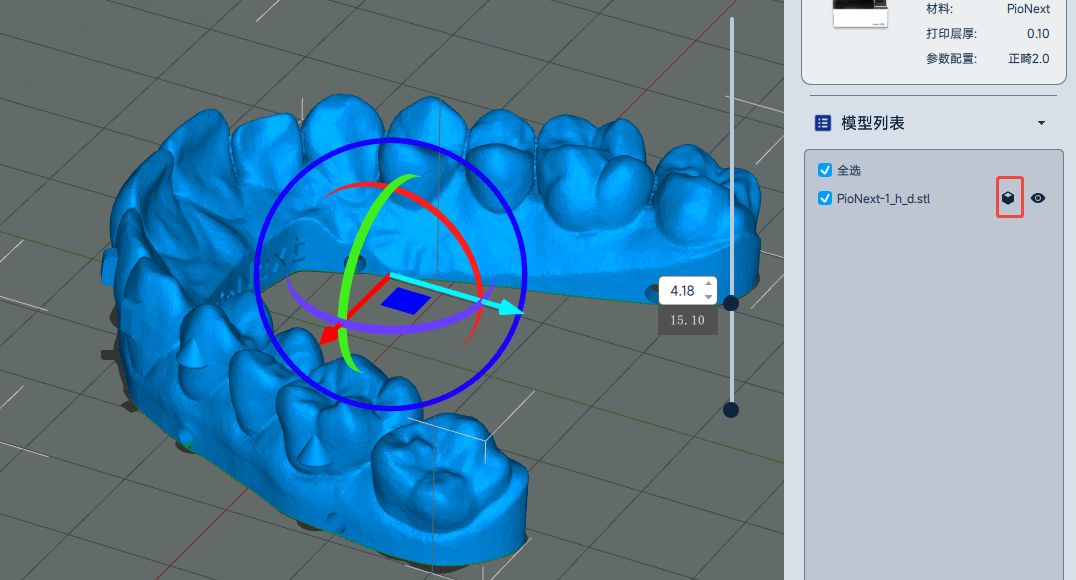Hide the PioNext-1_h_d.stl model with eye icon
This screenshot has width=1076, height=580.
click(x=1038, y=198)
